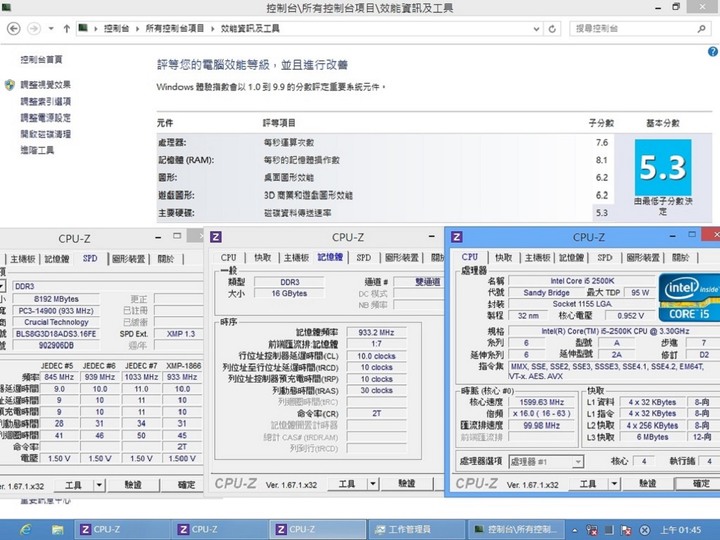Click 驗證 button in middle CPU-Z window
The height and width of the screenshot is (540, 720).
pyautogui.click(x=407, y=484)
